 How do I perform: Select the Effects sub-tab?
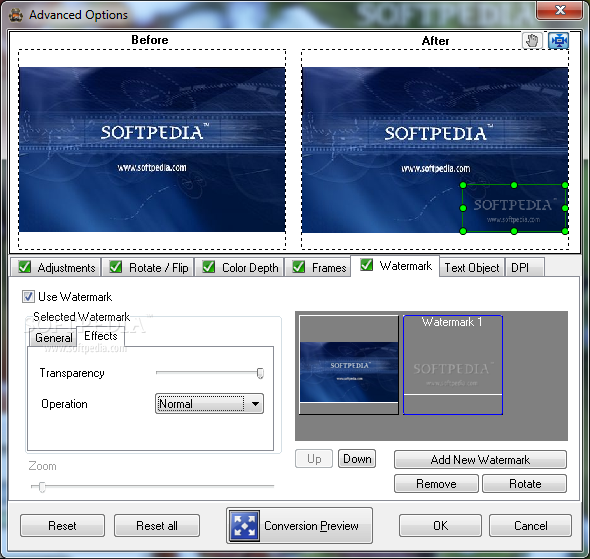click(100, 336)
